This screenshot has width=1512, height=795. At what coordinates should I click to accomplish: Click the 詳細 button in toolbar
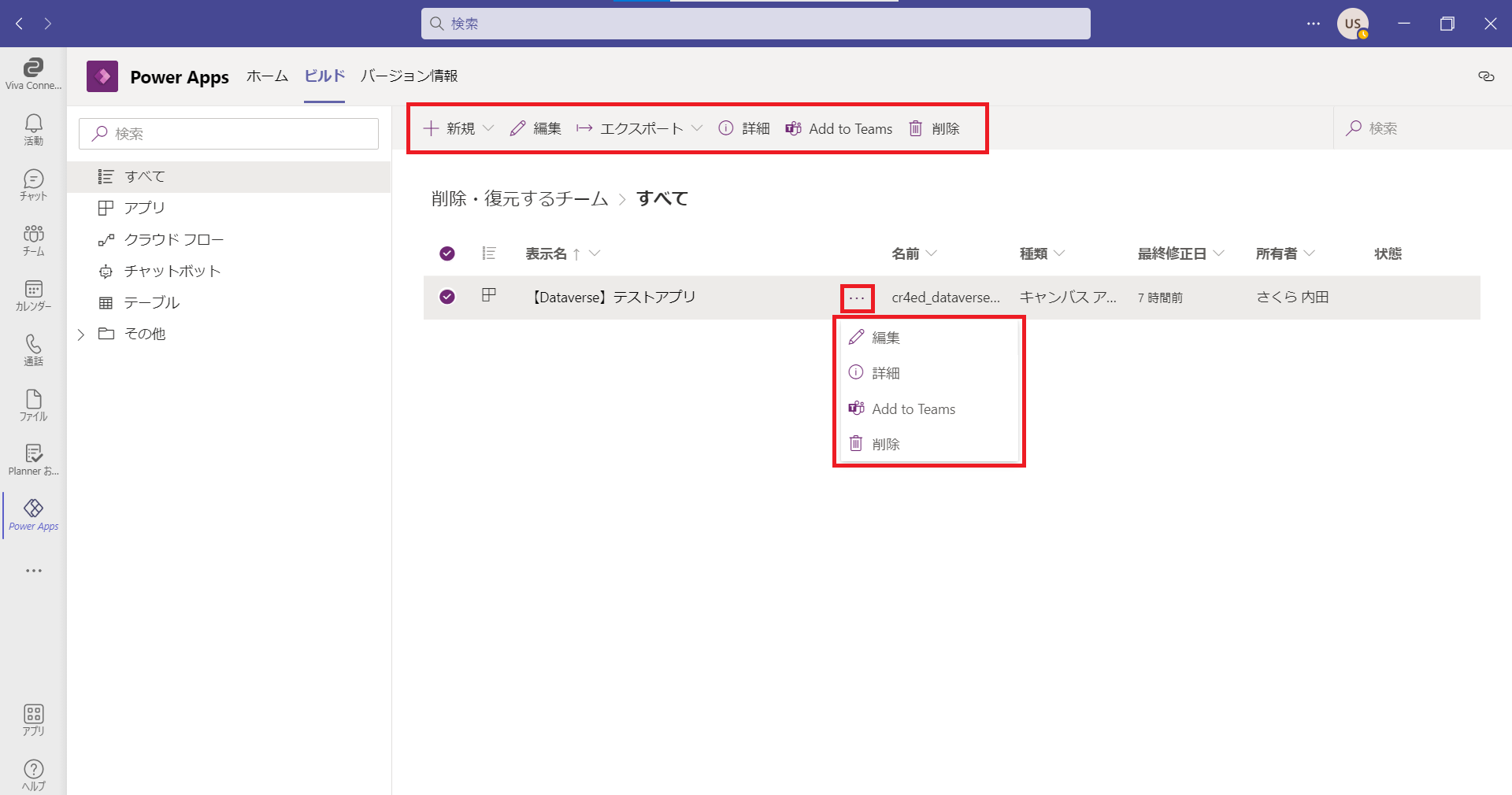(744, 128)
